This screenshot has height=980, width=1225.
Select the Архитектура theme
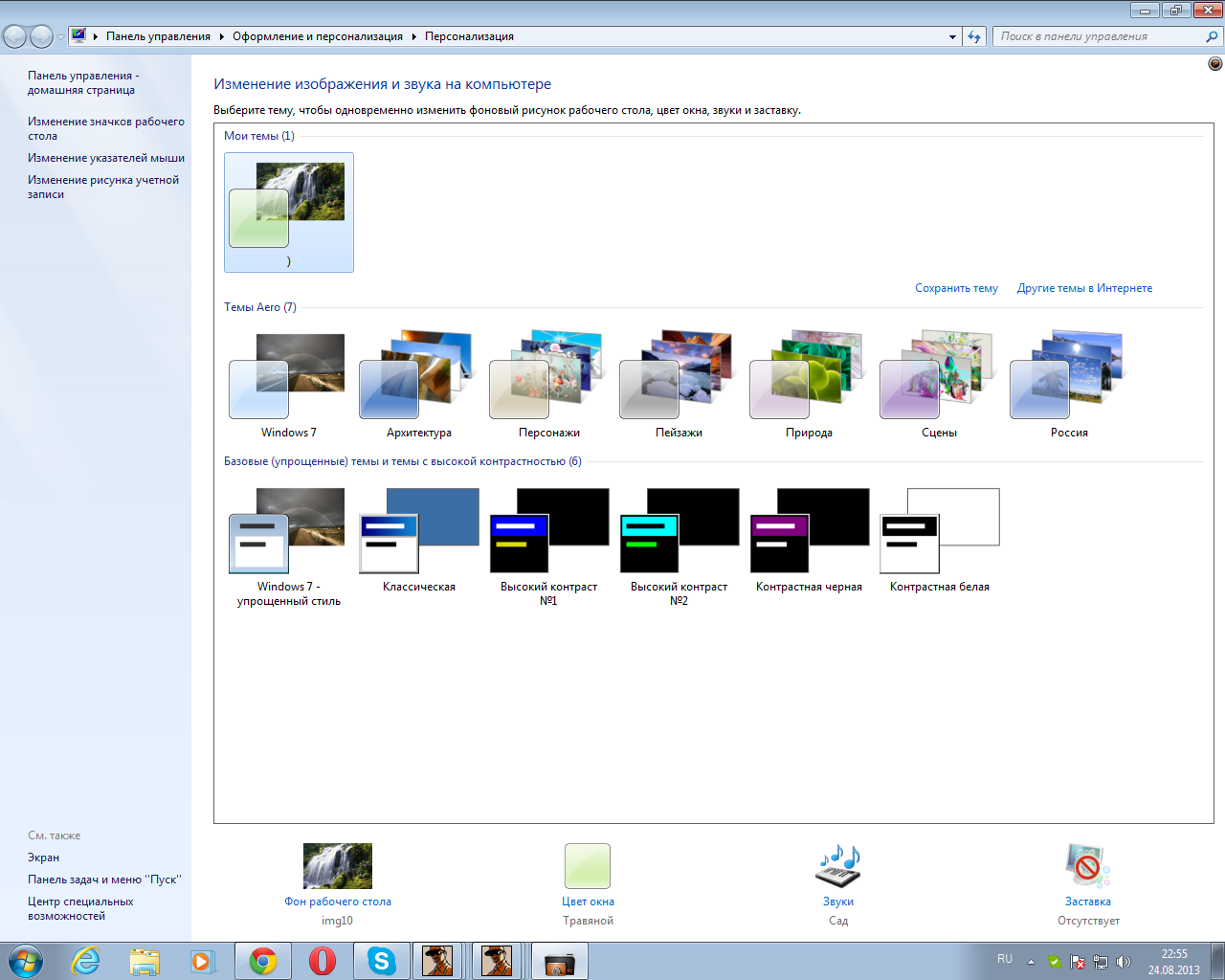click(418, 385)
